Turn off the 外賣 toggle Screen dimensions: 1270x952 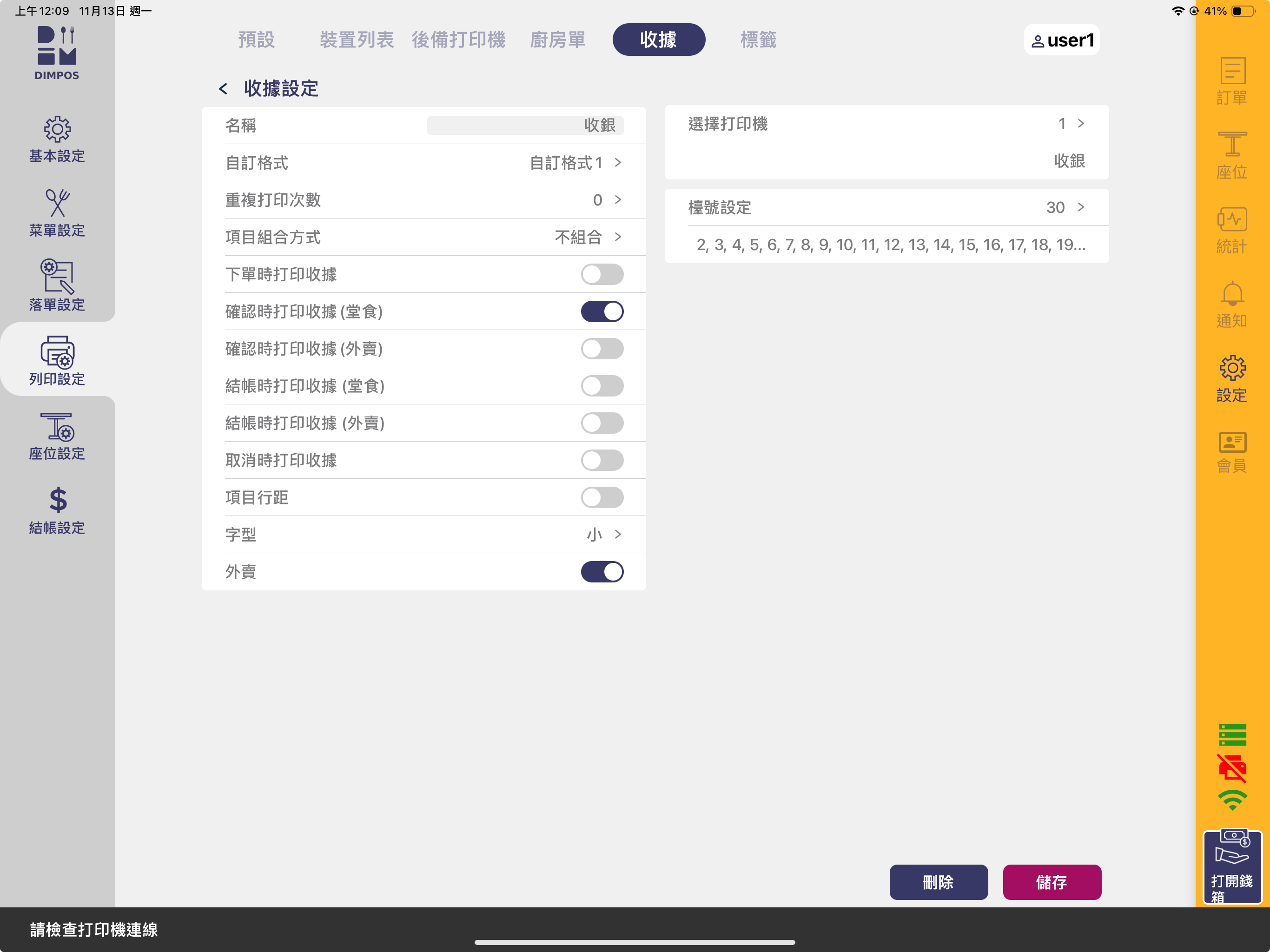602,572
